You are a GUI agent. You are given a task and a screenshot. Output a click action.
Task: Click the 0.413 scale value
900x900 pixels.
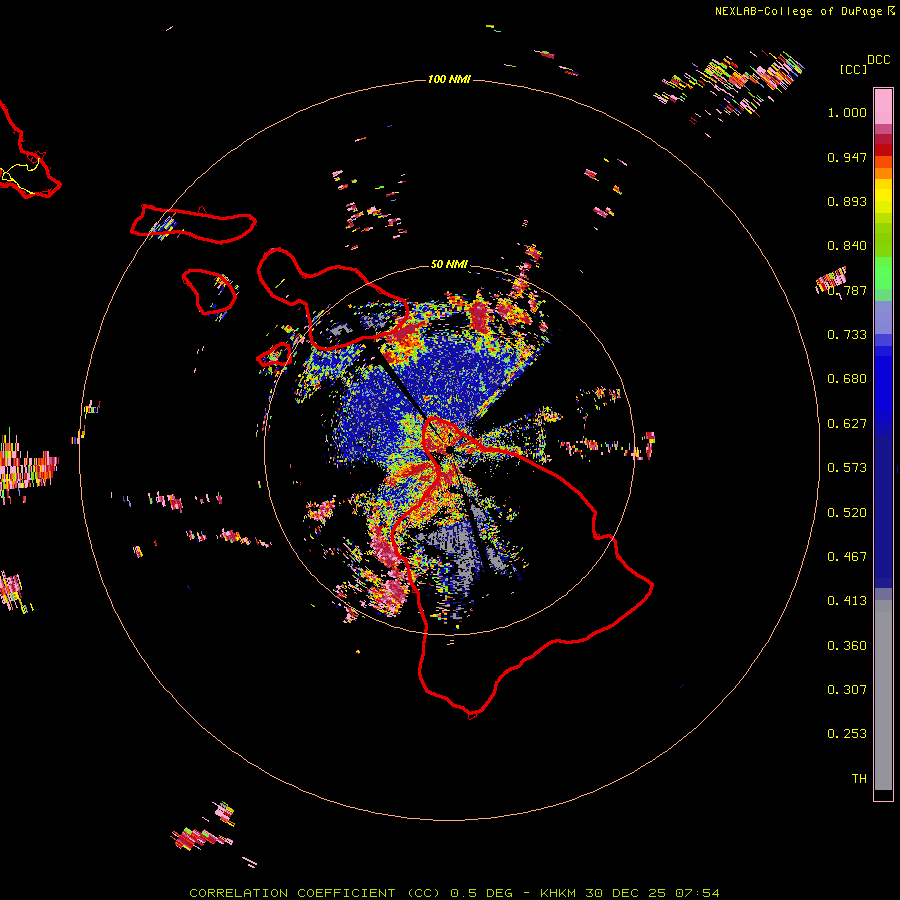pos(847,601)
